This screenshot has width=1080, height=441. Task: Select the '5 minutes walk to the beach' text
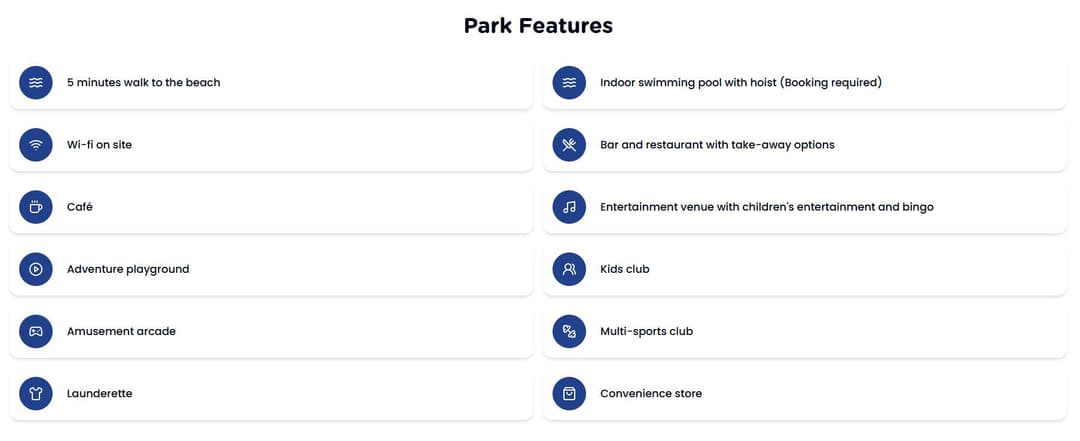coord(143,83)
